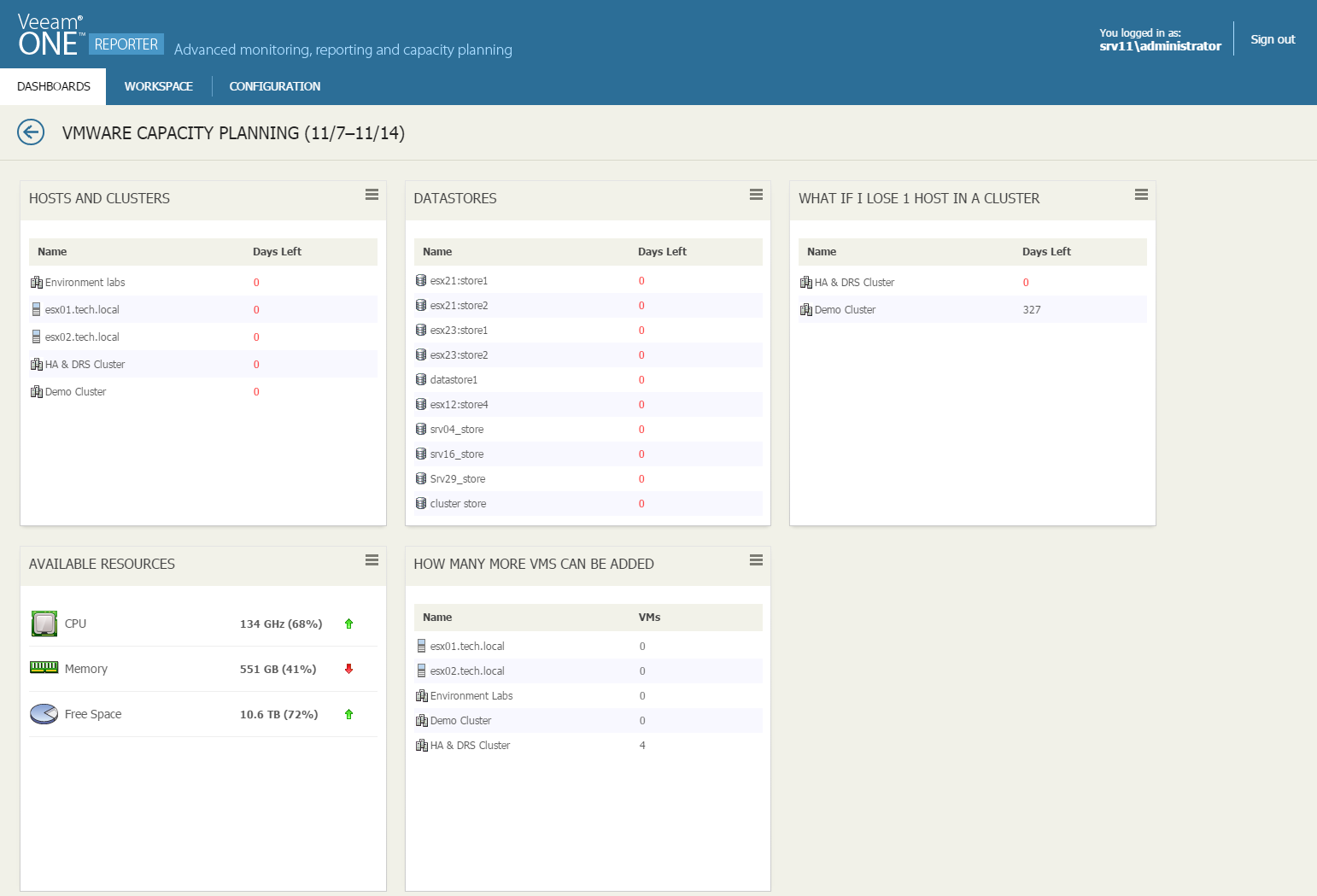Switch to the Dashboards tab
Screen dimensions: 1317x896
[53, 86]
